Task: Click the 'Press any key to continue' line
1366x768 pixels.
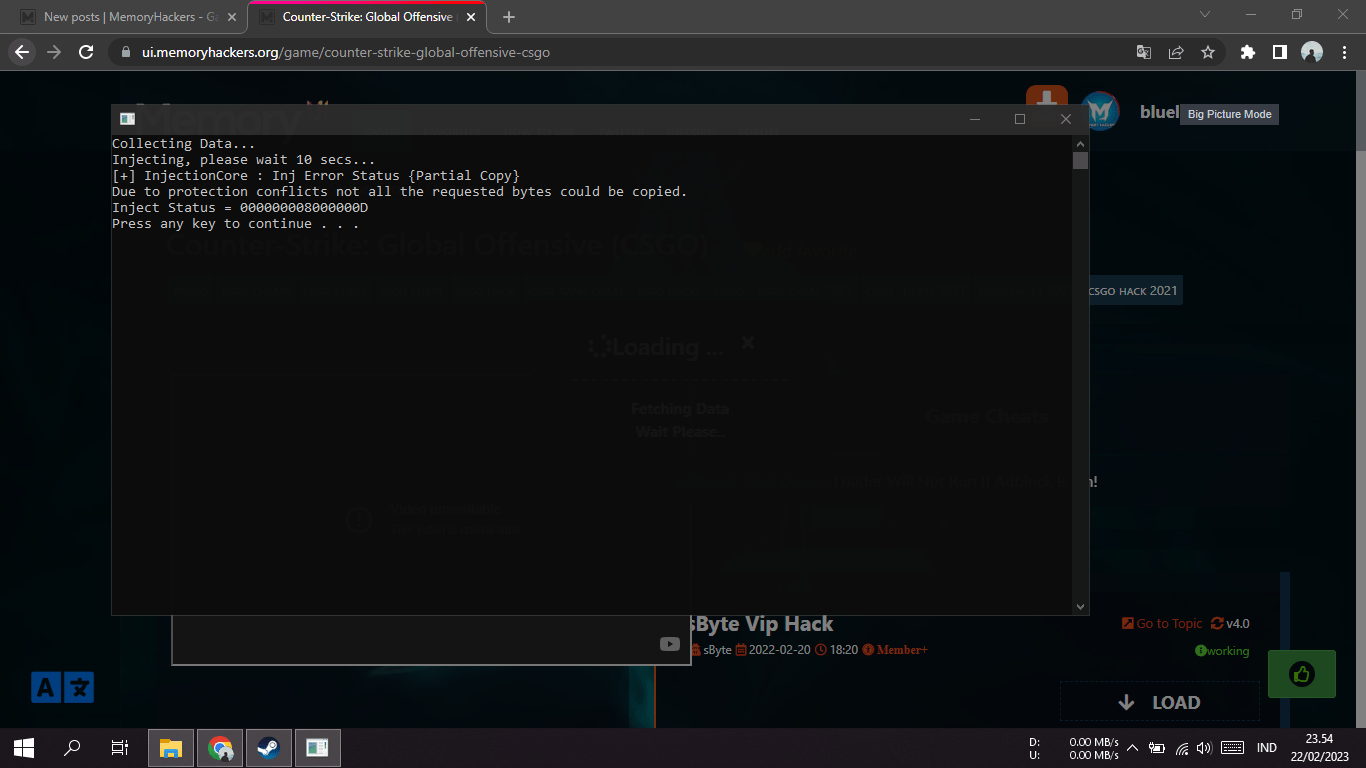Action: point(235,224)
